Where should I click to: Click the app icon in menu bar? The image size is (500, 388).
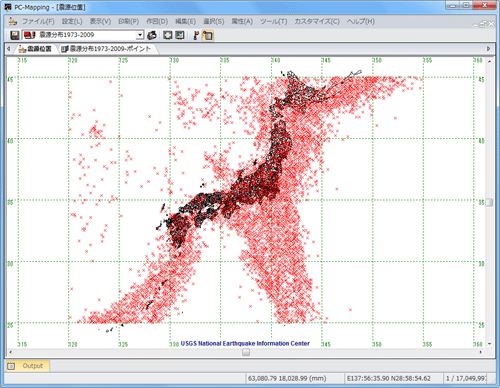(x=13, y=21)
